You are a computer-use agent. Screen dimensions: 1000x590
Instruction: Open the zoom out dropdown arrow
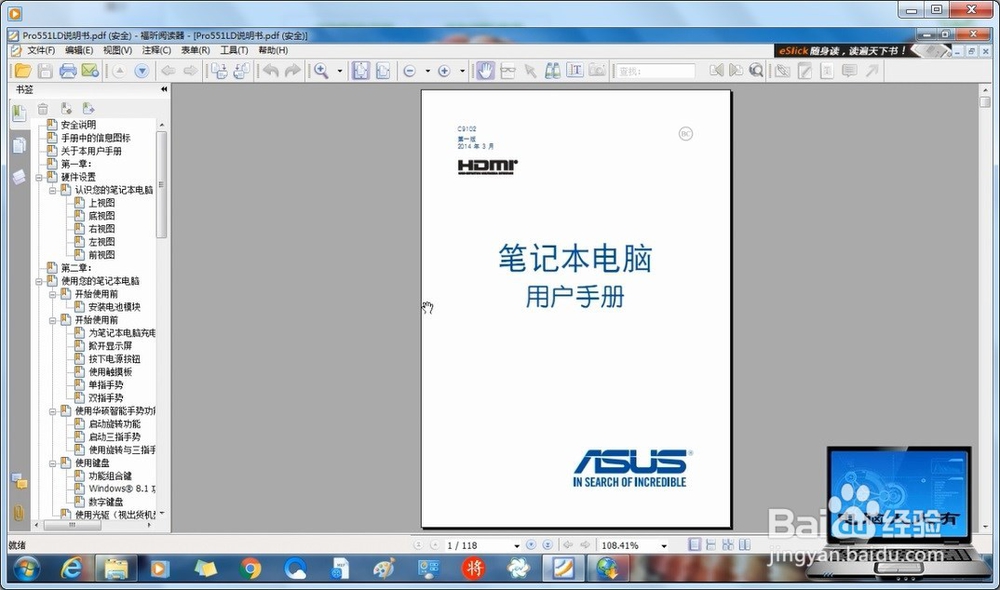(427, 71)
